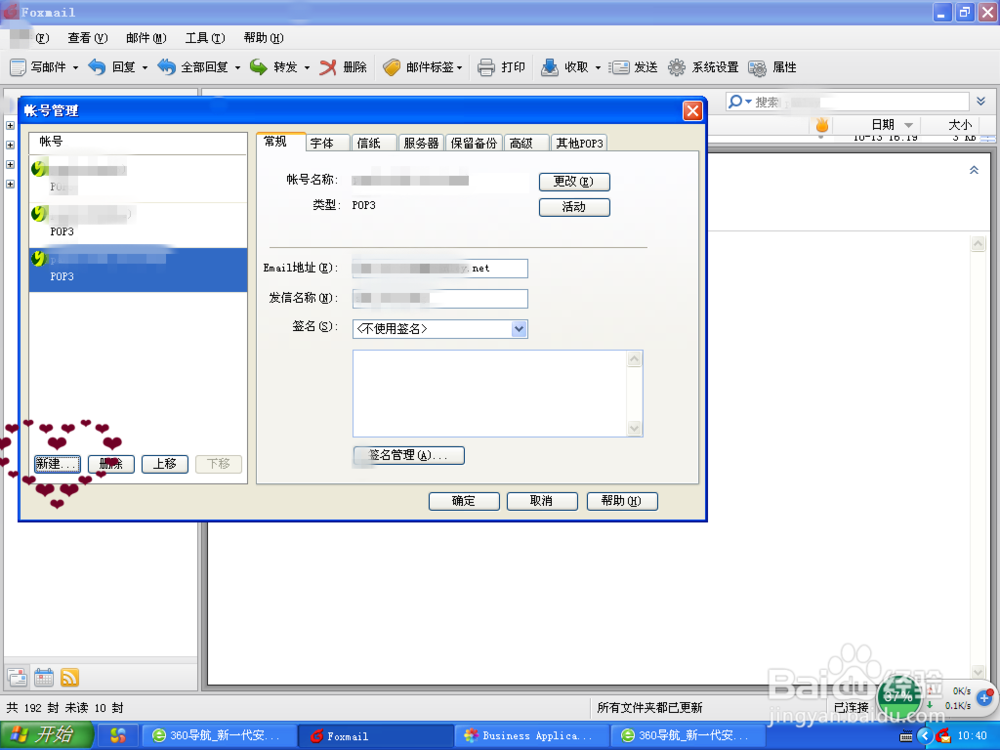Expand the 全部回复 dropdown arrow
Image resolution: width=1000 pixels, height=750 pixels.
(x=237, y=67)
